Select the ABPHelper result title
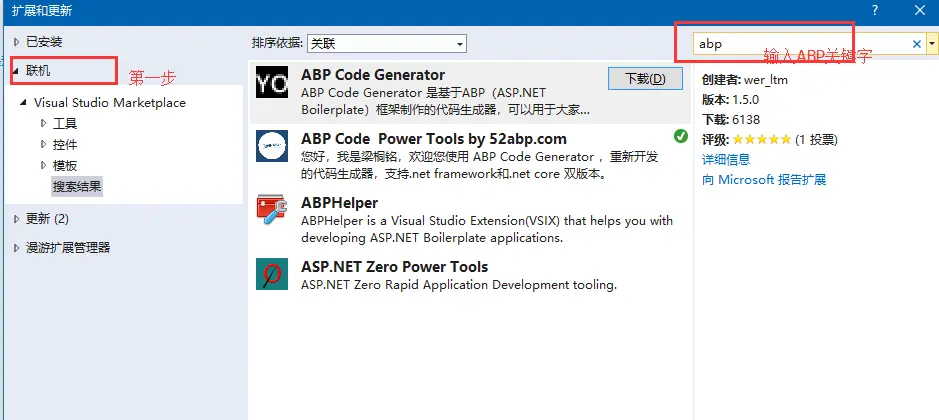This screenshot has width=939, height=420. 340,203
